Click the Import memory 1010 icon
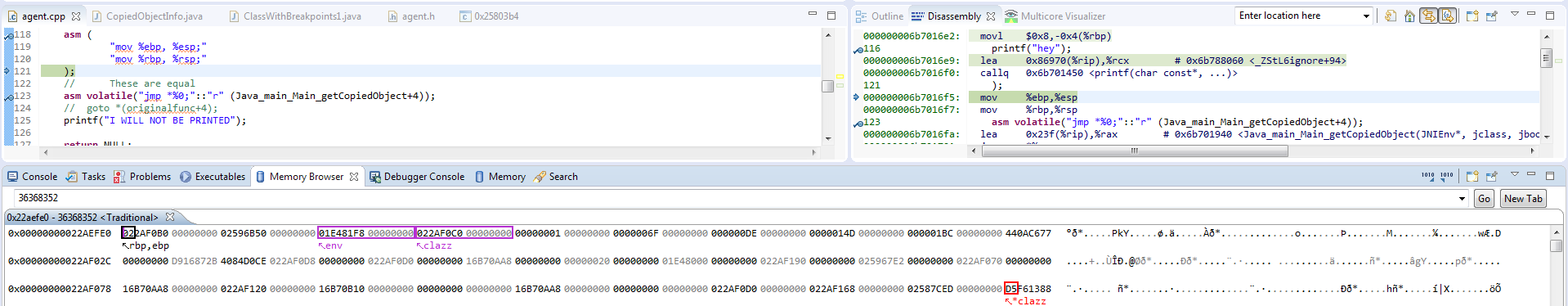Screen dimensions: 1568x306 1427,176
